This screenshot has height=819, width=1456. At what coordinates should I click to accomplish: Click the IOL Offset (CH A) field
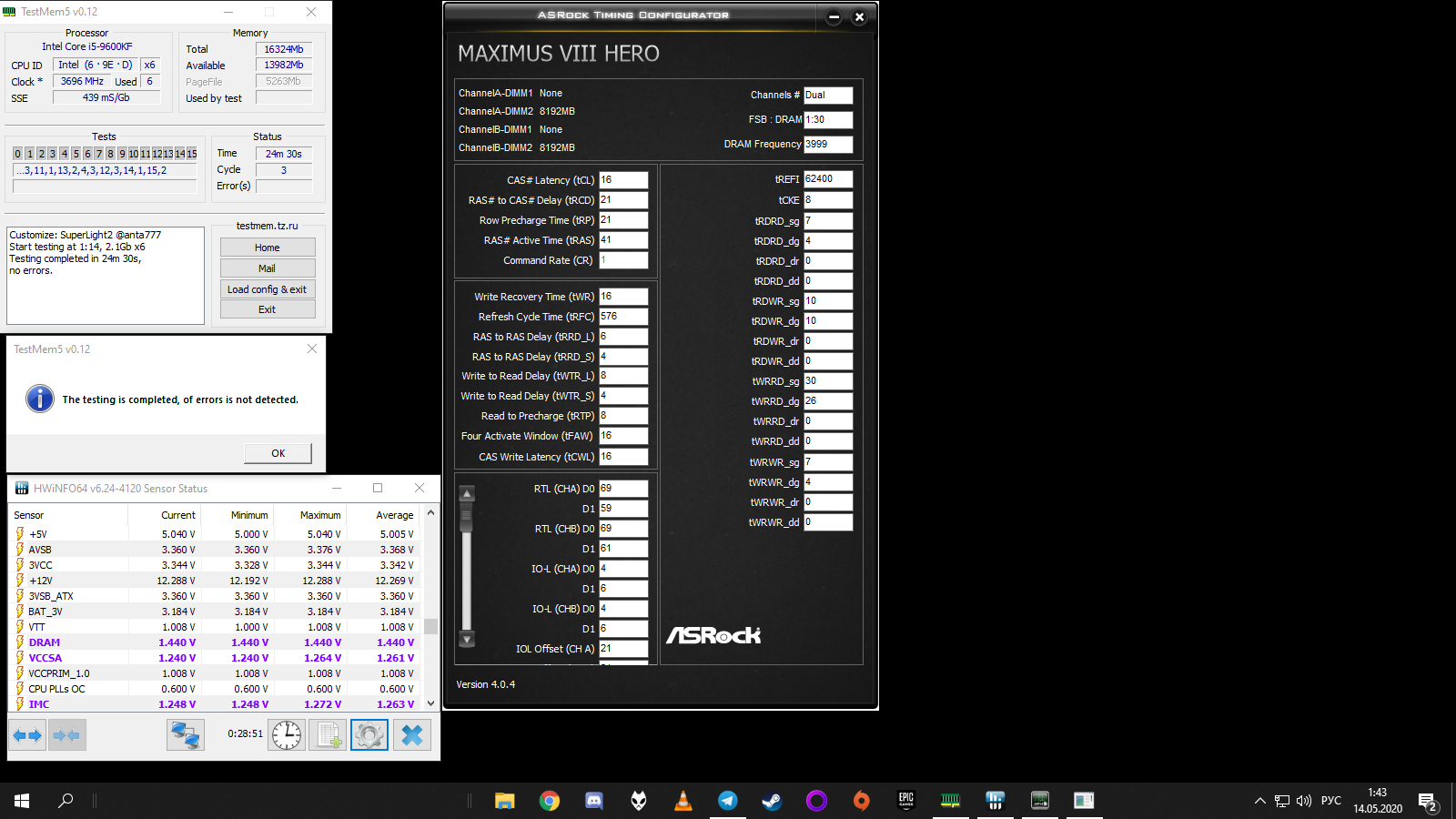pyautogui.click(x=623, y=649)
